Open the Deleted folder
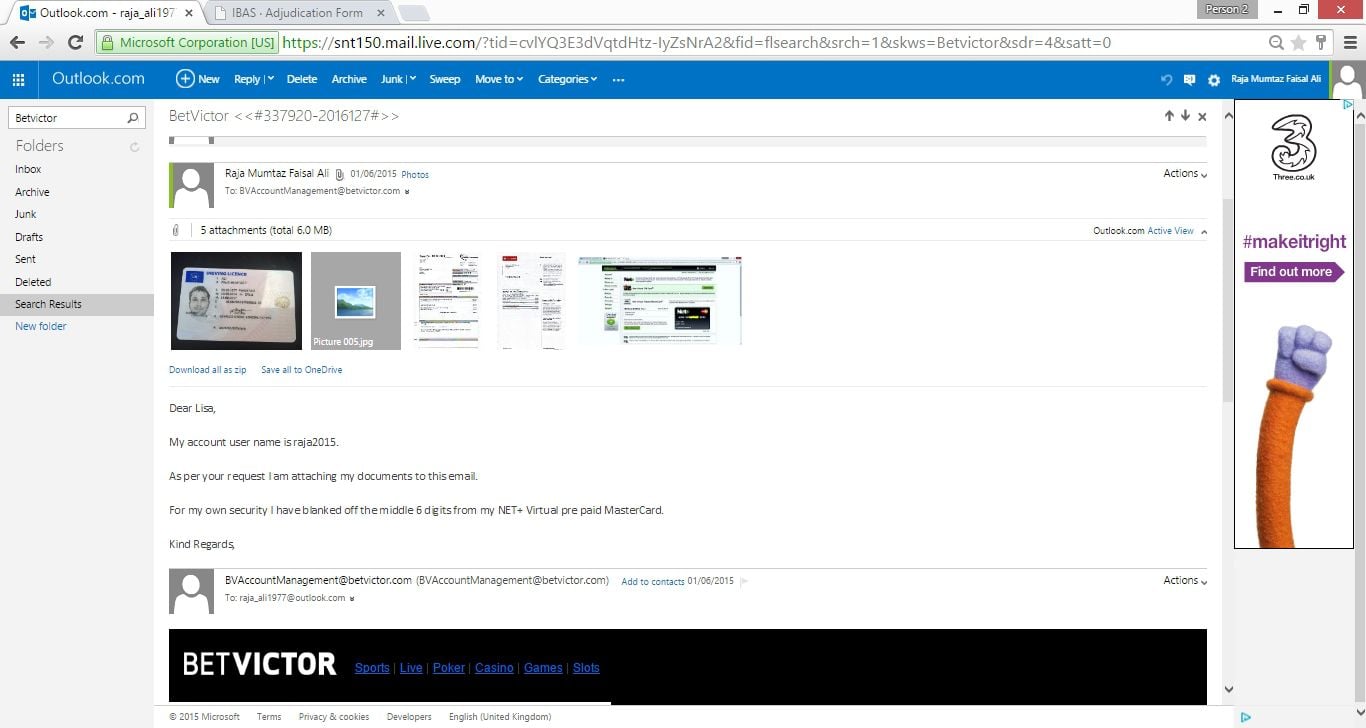Image resolution: width=1366 pixels, height=728 pixels. (33, 282)
